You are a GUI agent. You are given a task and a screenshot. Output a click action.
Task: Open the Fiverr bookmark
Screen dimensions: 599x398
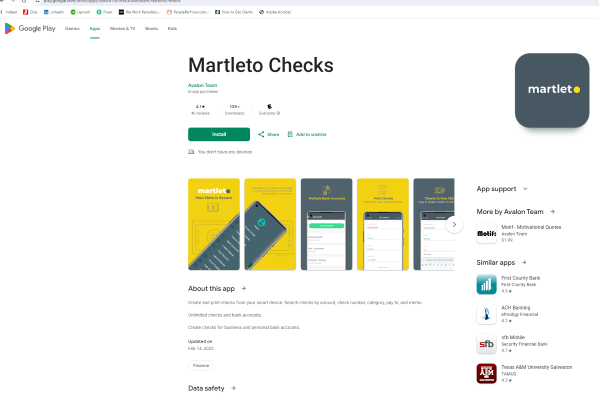pos(104,12)
